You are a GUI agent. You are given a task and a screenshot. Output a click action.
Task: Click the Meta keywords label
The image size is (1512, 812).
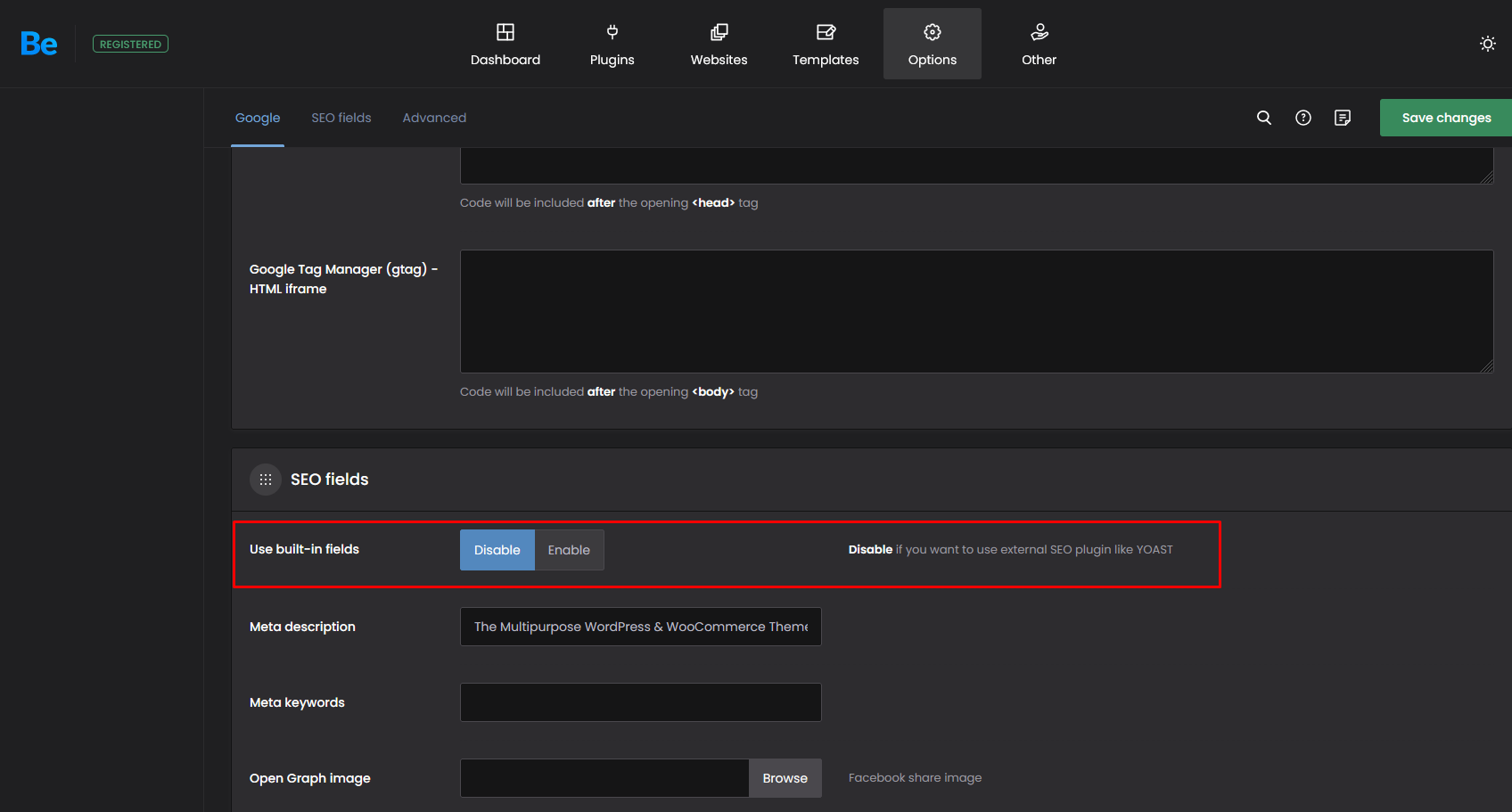[x=297, y=702]
